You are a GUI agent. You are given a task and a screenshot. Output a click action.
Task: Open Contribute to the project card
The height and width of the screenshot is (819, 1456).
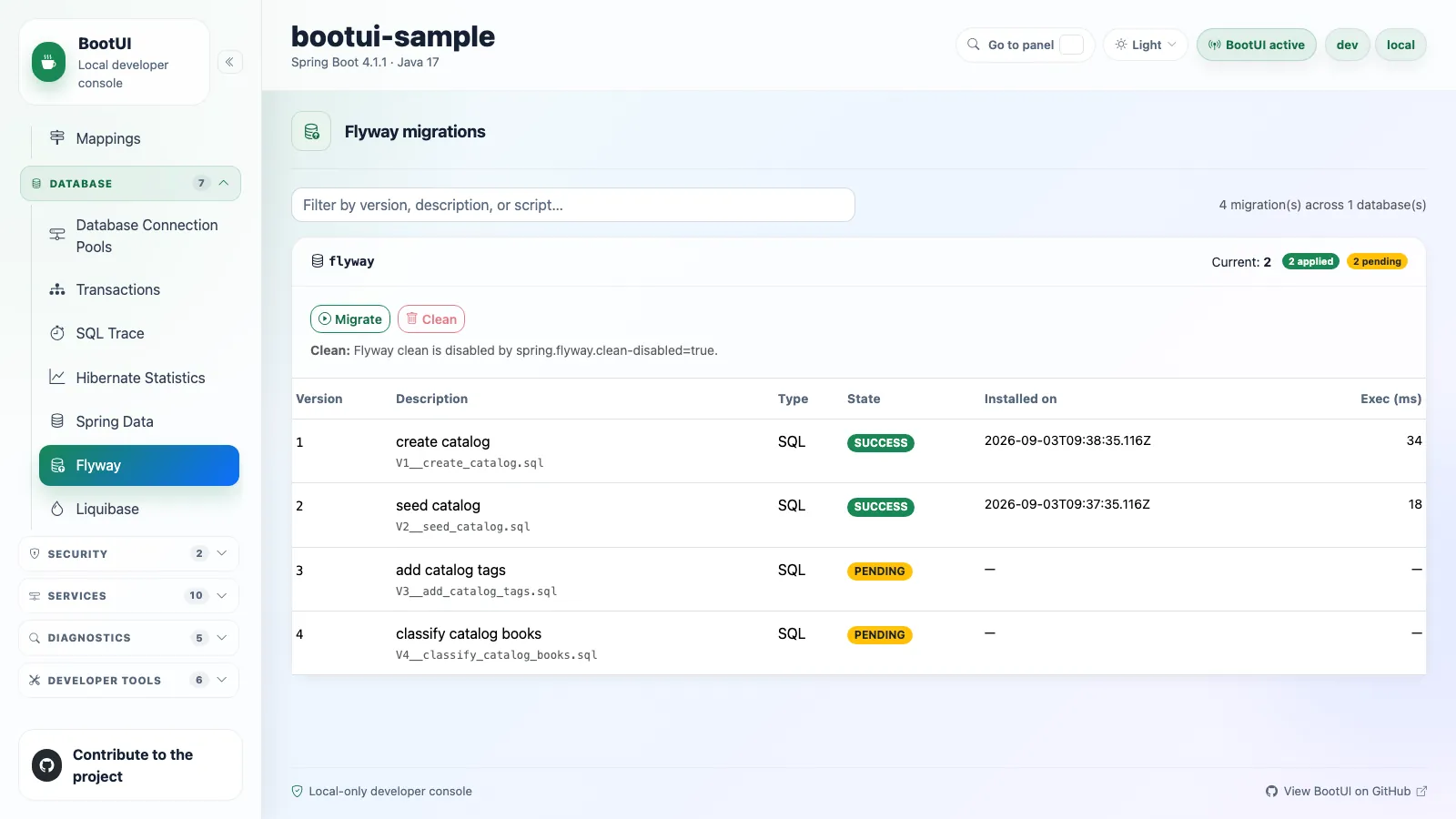(x=130, y=765)
